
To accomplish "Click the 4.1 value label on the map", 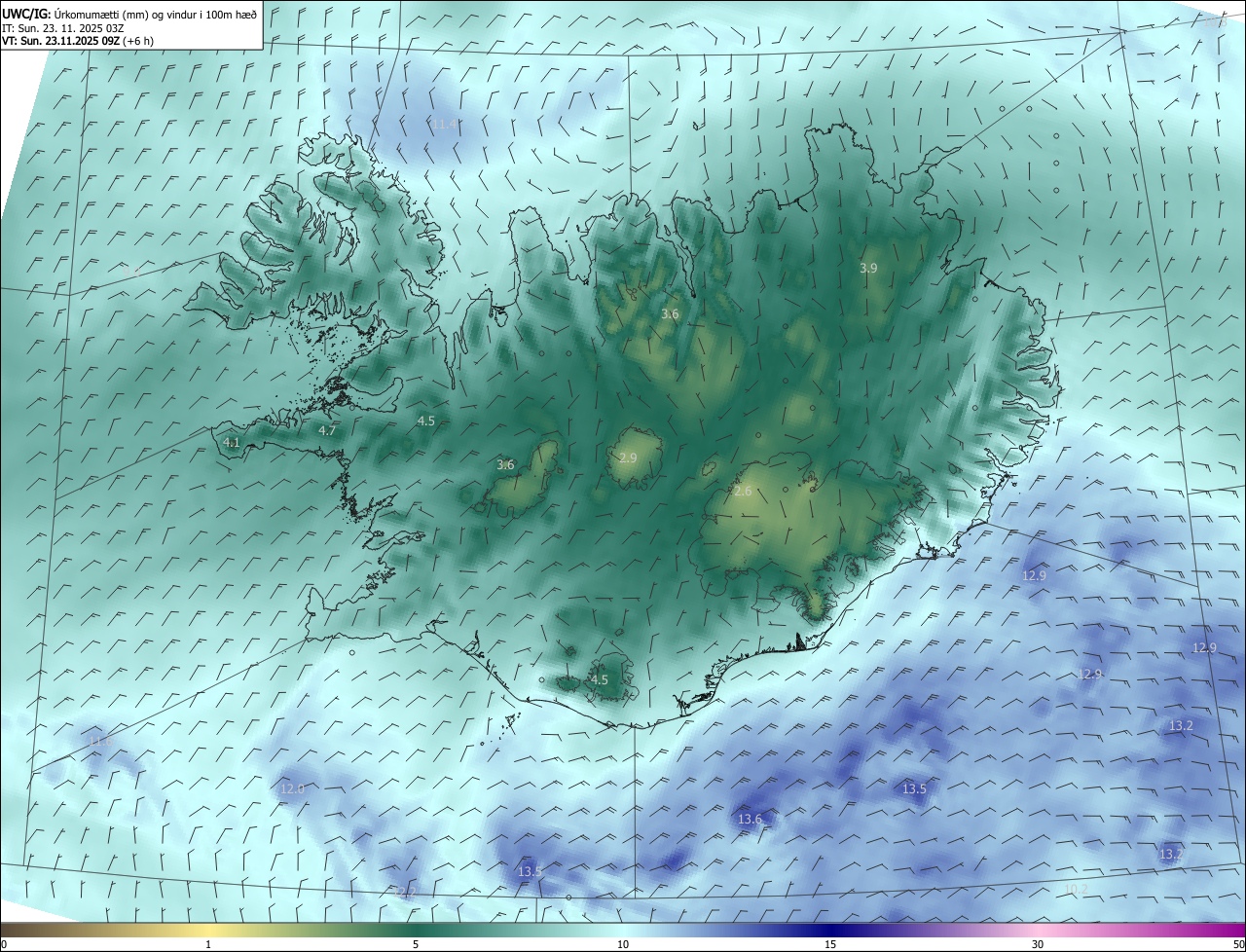I will 231,442.
